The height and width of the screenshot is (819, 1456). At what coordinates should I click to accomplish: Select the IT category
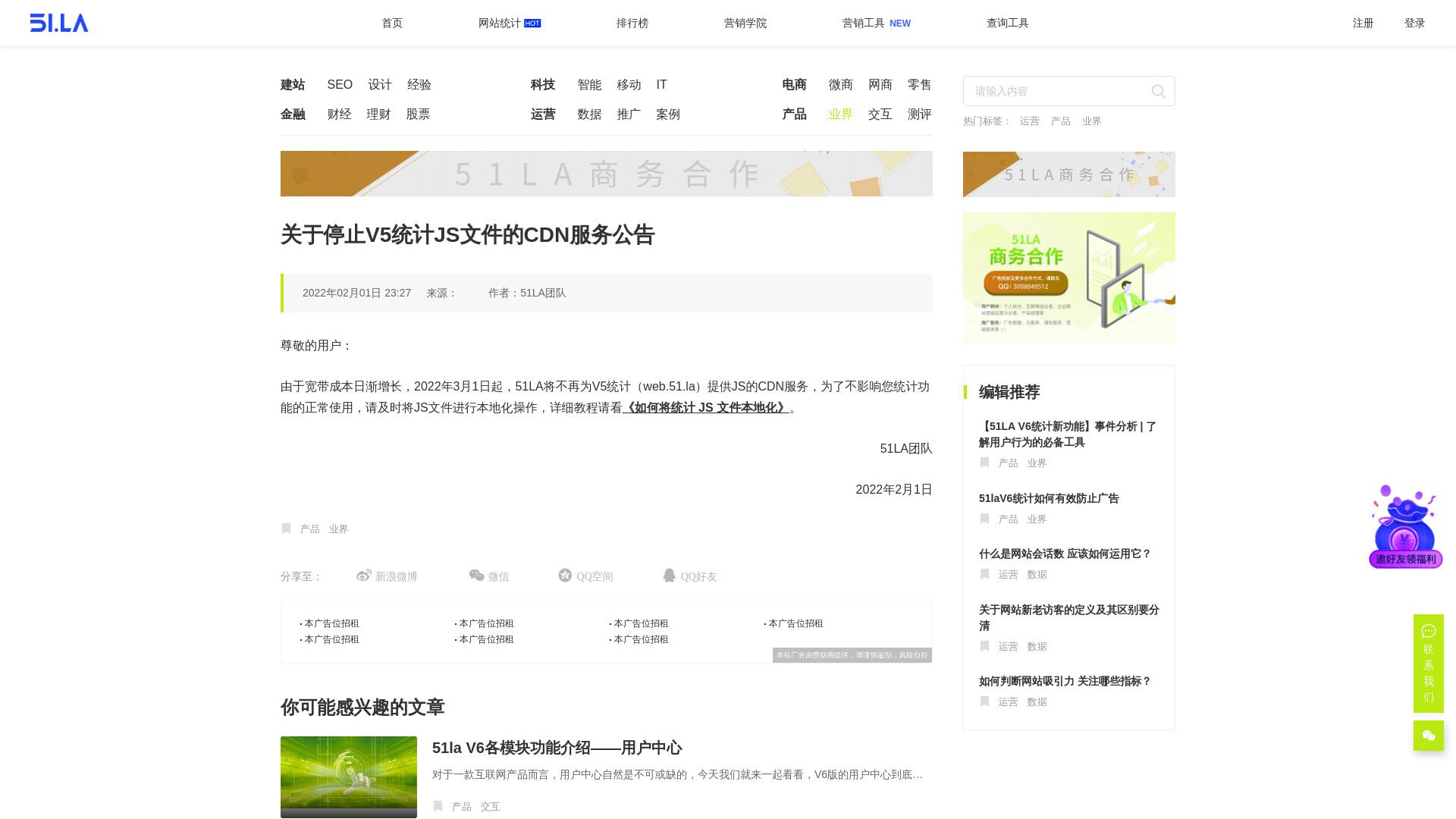(x=662, y=85)
